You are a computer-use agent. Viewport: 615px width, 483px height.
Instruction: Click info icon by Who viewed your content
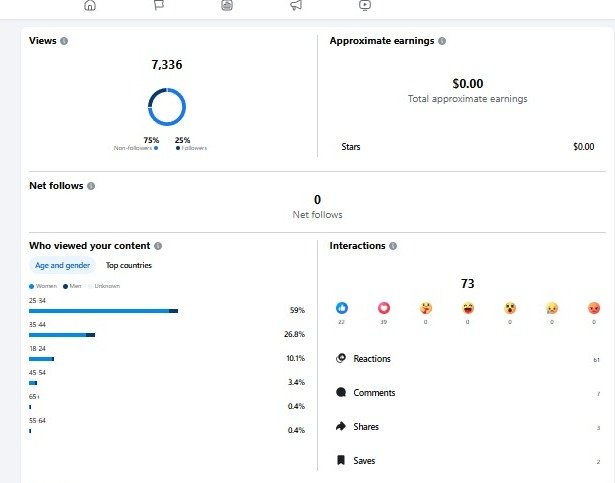point(158,246)
